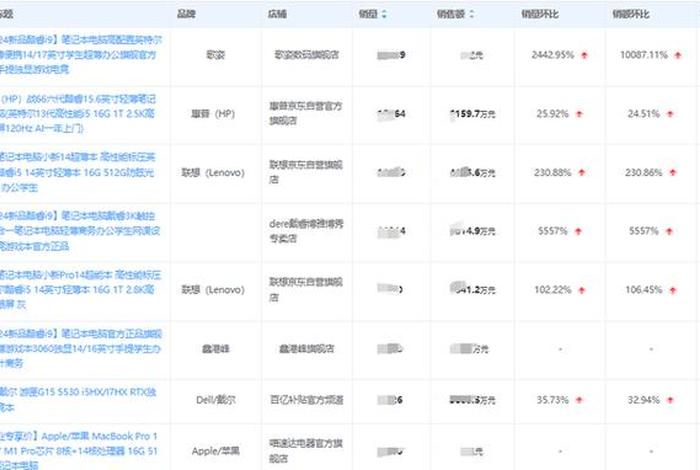Click the red up arrow beside 230.86%
The width and height of the screenshot is (700, 470).
[673, 173]
